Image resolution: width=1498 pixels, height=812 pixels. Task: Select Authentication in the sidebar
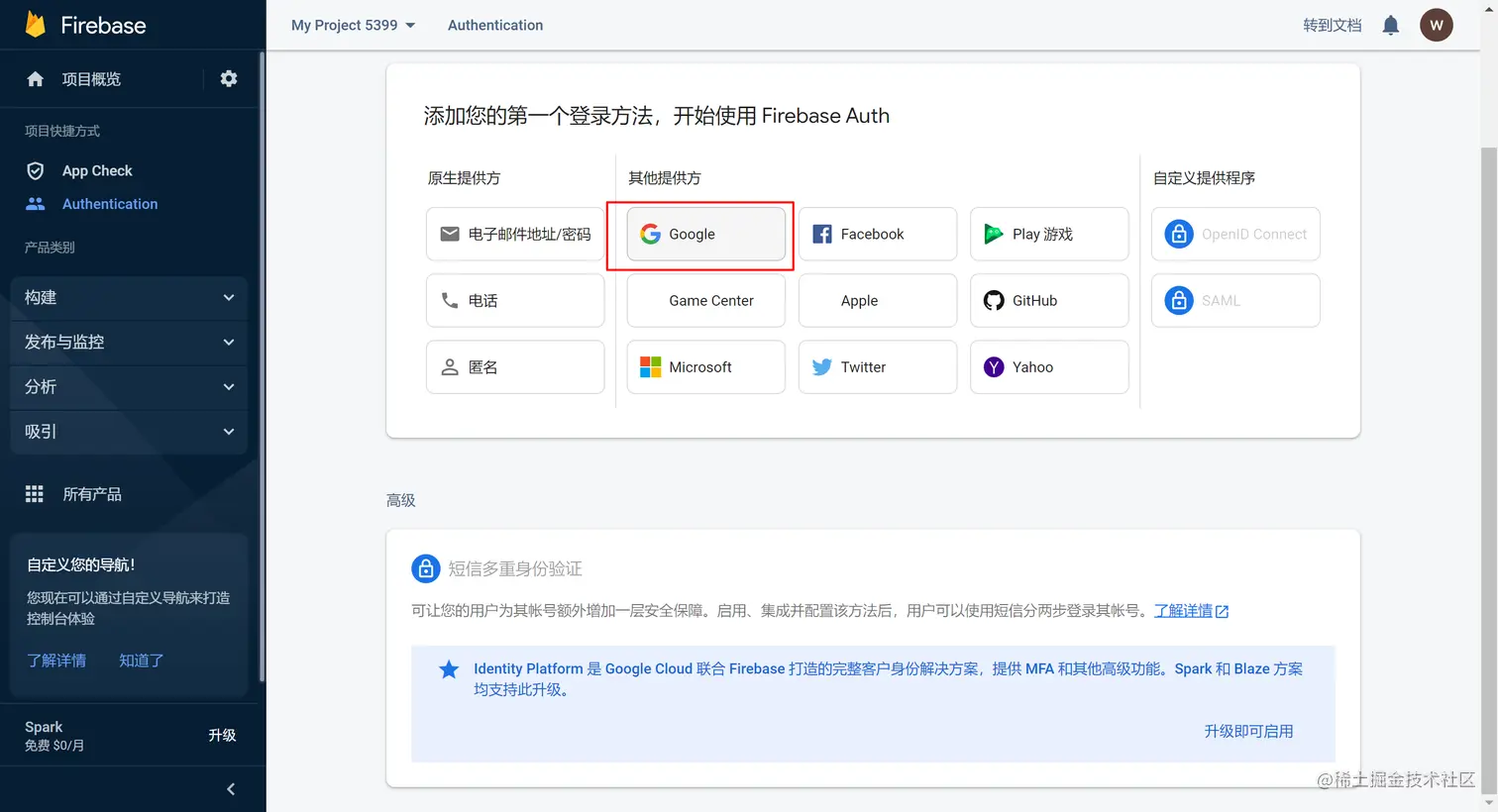click(x=110, y=204)
